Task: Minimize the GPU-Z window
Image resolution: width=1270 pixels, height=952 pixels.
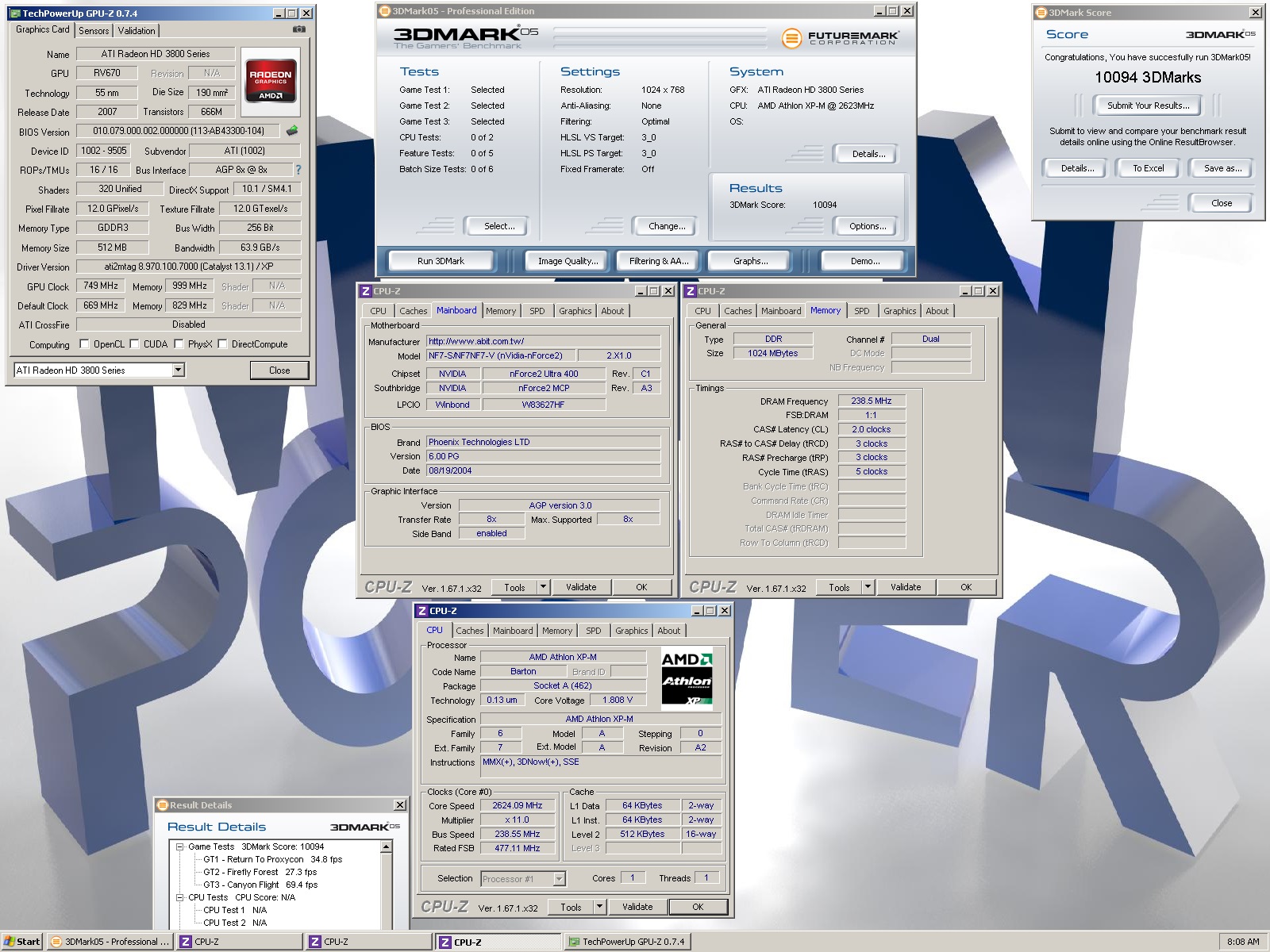Action: [x=279, y=13]
